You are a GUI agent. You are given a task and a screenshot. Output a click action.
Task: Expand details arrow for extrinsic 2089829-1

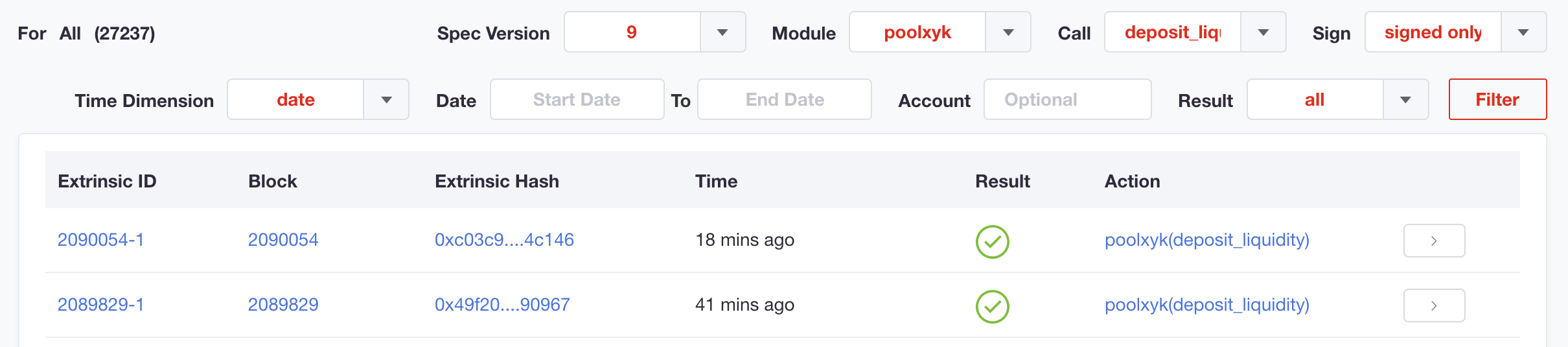click(x=1434, y=305)
